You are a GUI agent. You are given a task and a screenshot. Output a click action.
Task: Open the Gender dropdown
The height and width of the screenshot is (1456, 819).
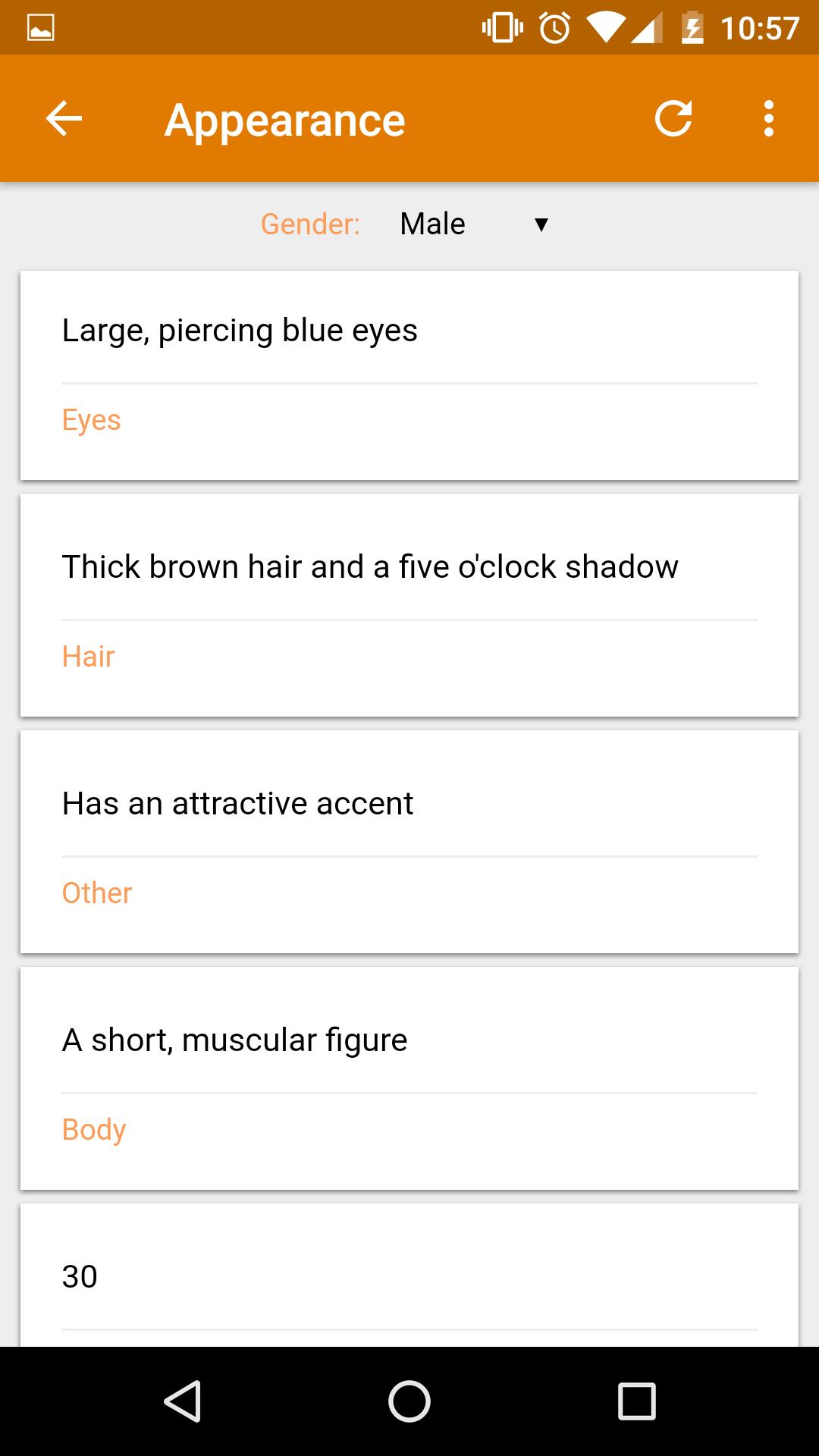click(470, 223)
